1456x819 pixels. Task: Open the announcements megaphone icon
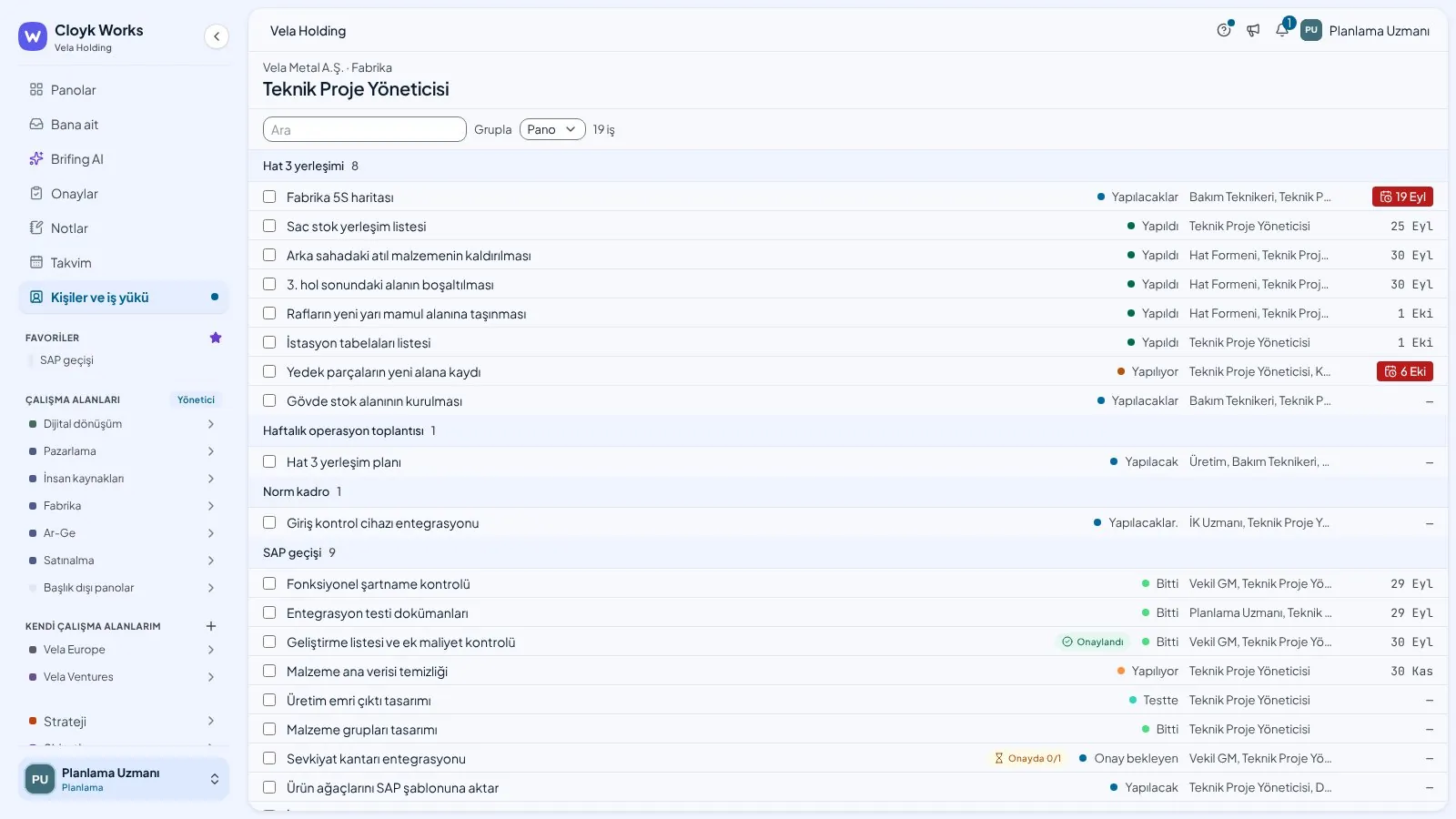click(1253, 30)
